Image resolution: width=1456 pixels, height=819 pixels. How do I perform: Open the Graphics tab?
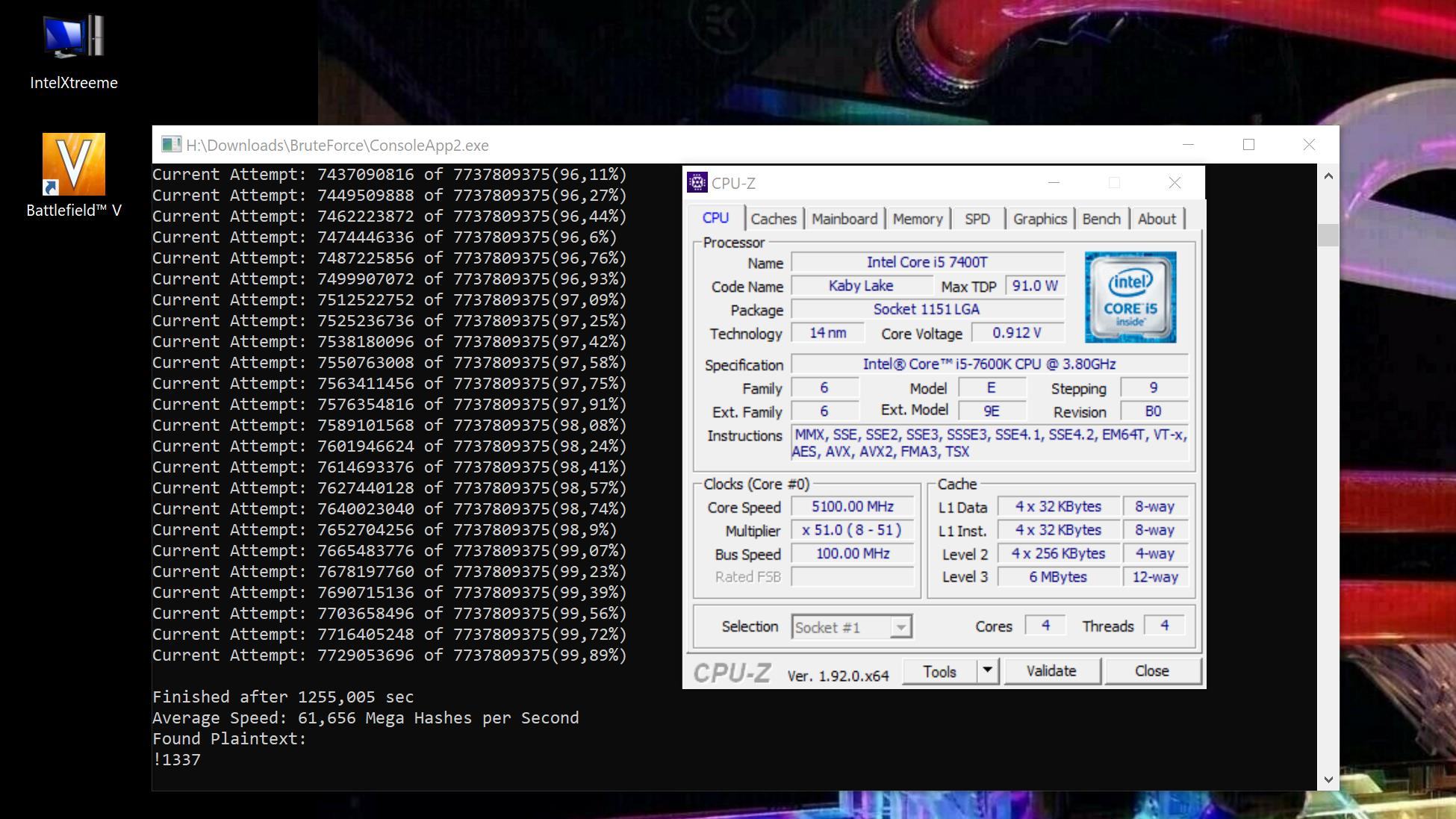tap(1039, 219)
